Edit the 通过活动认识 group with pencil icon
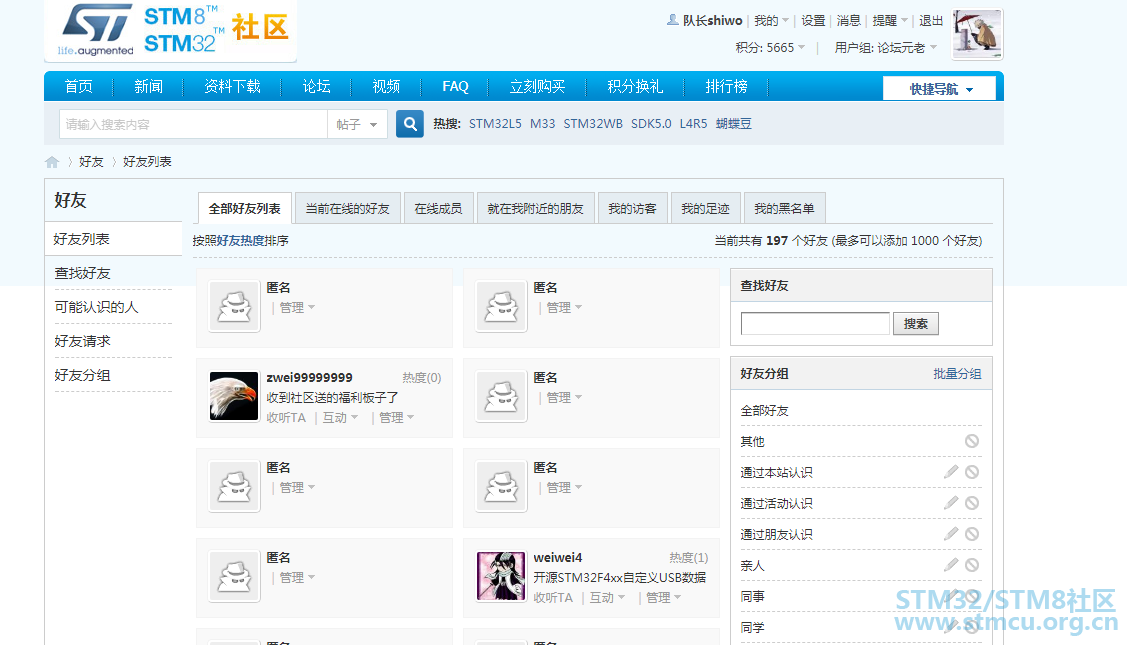 tap(951, 503)
